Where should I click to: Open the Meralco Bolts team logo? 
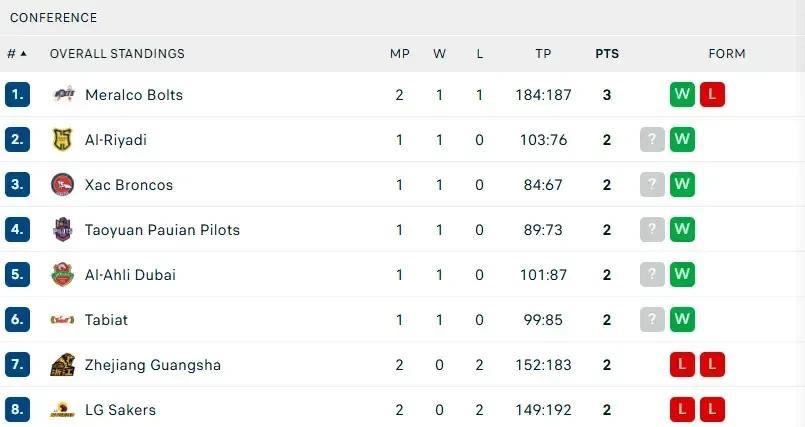point(63,94)
